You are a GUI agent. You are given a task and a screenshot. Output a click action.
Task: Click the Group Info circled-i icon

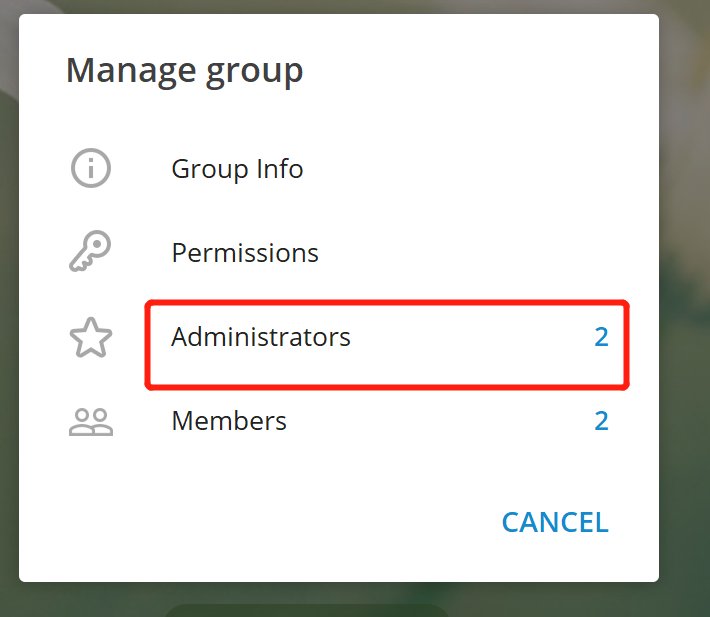[x=91, y=168]
